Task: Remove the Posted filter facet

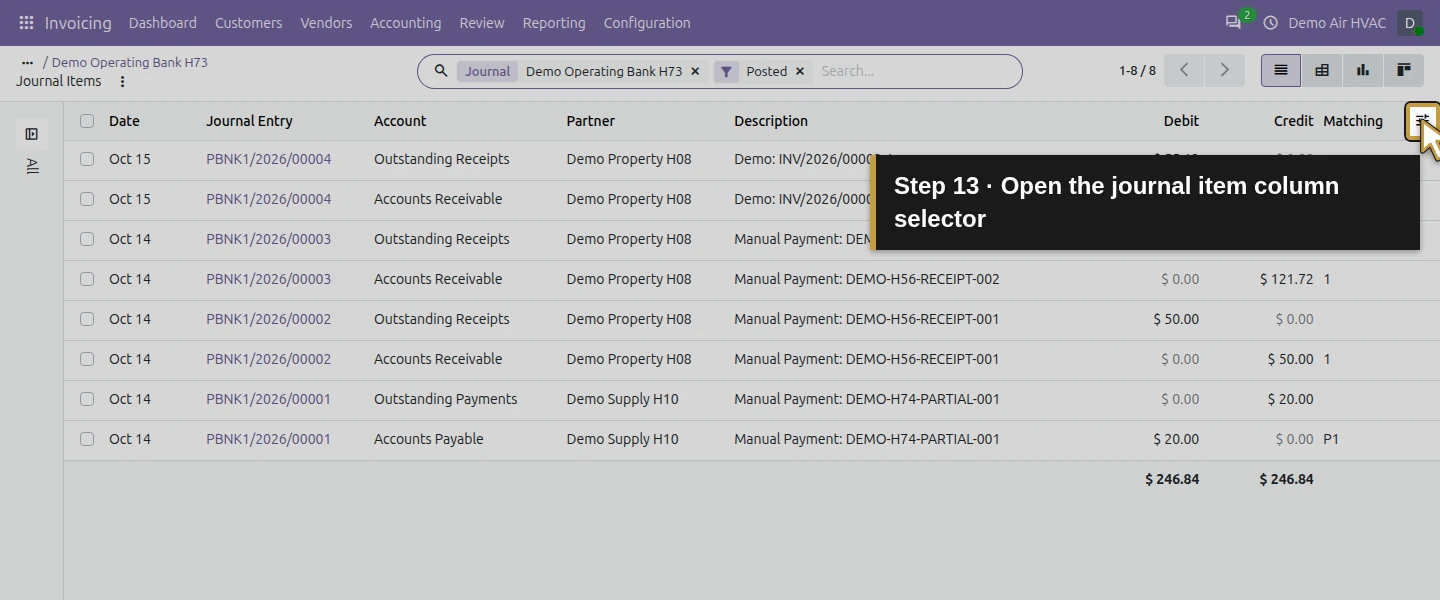Action: coord(800,71)
